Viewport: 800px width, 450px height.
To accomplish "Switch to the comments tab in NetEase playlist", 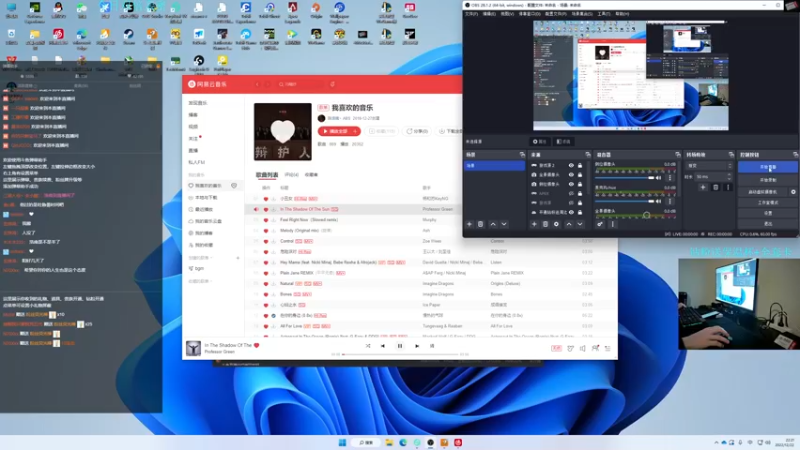I will click(291, 175).
